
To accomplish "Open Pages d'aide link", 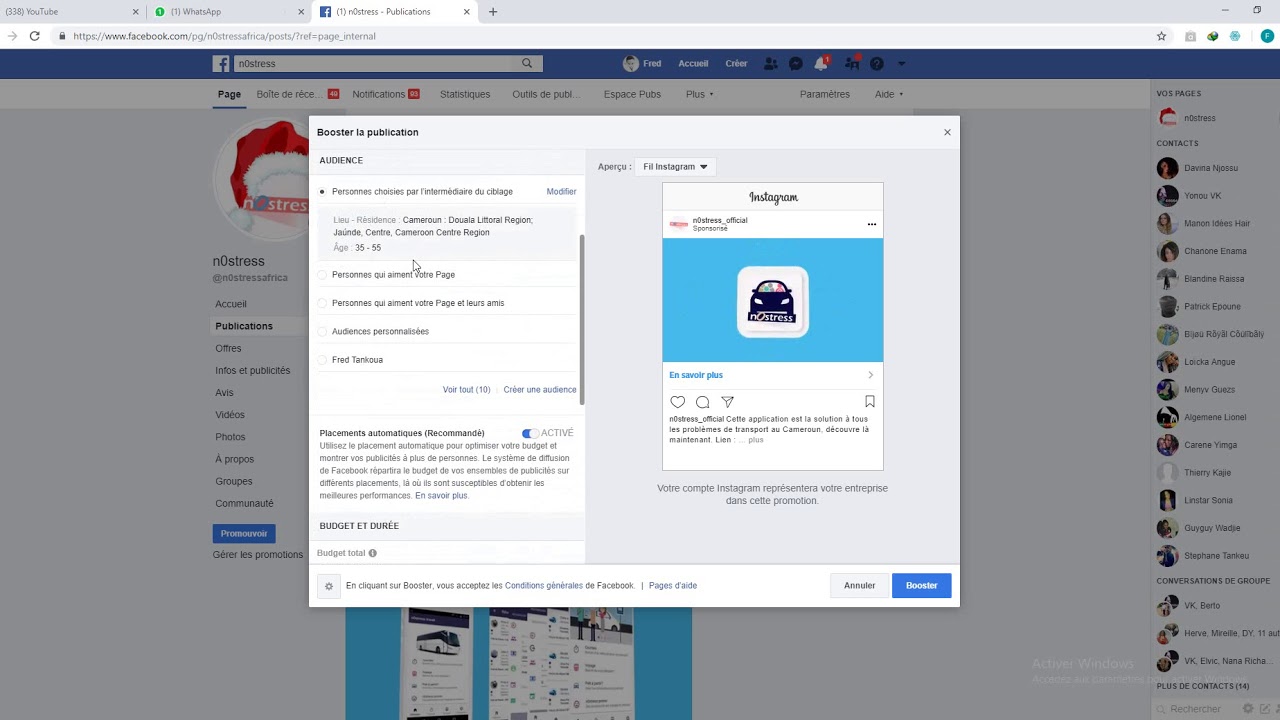I will [x=673, y=586].
